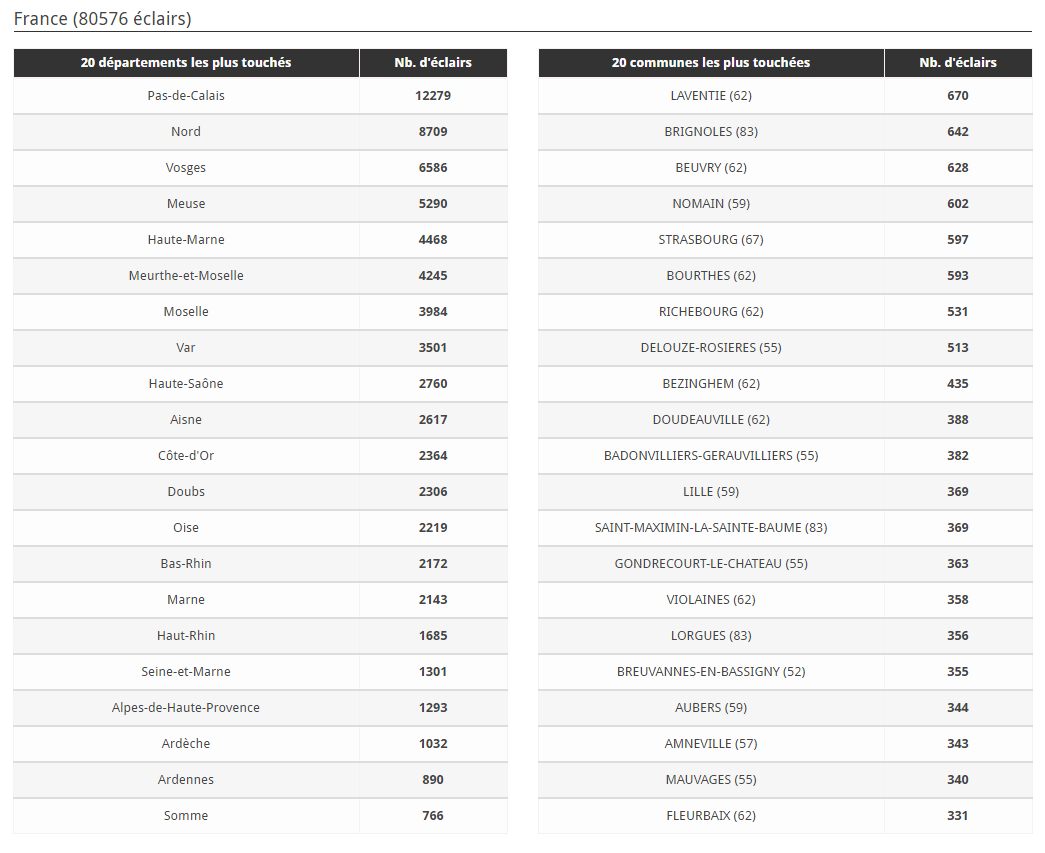This screenshot has height=853, width=1045.
Task: Click the Somme department row
Action: click(x=260, y=815)
